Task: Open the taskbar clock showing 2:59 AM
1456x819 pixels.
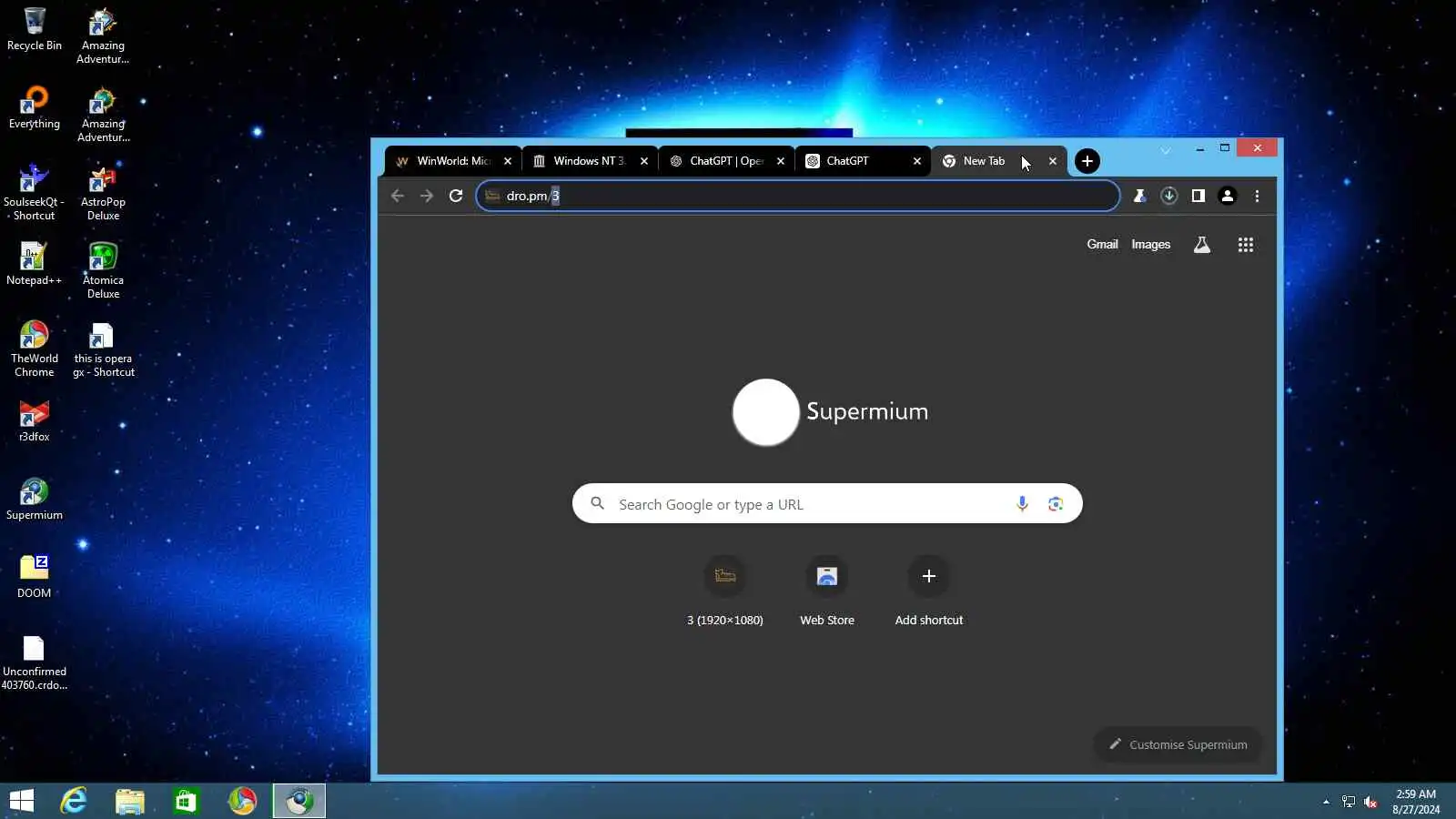Action: pyautogui.click(x=1416, y=802)
